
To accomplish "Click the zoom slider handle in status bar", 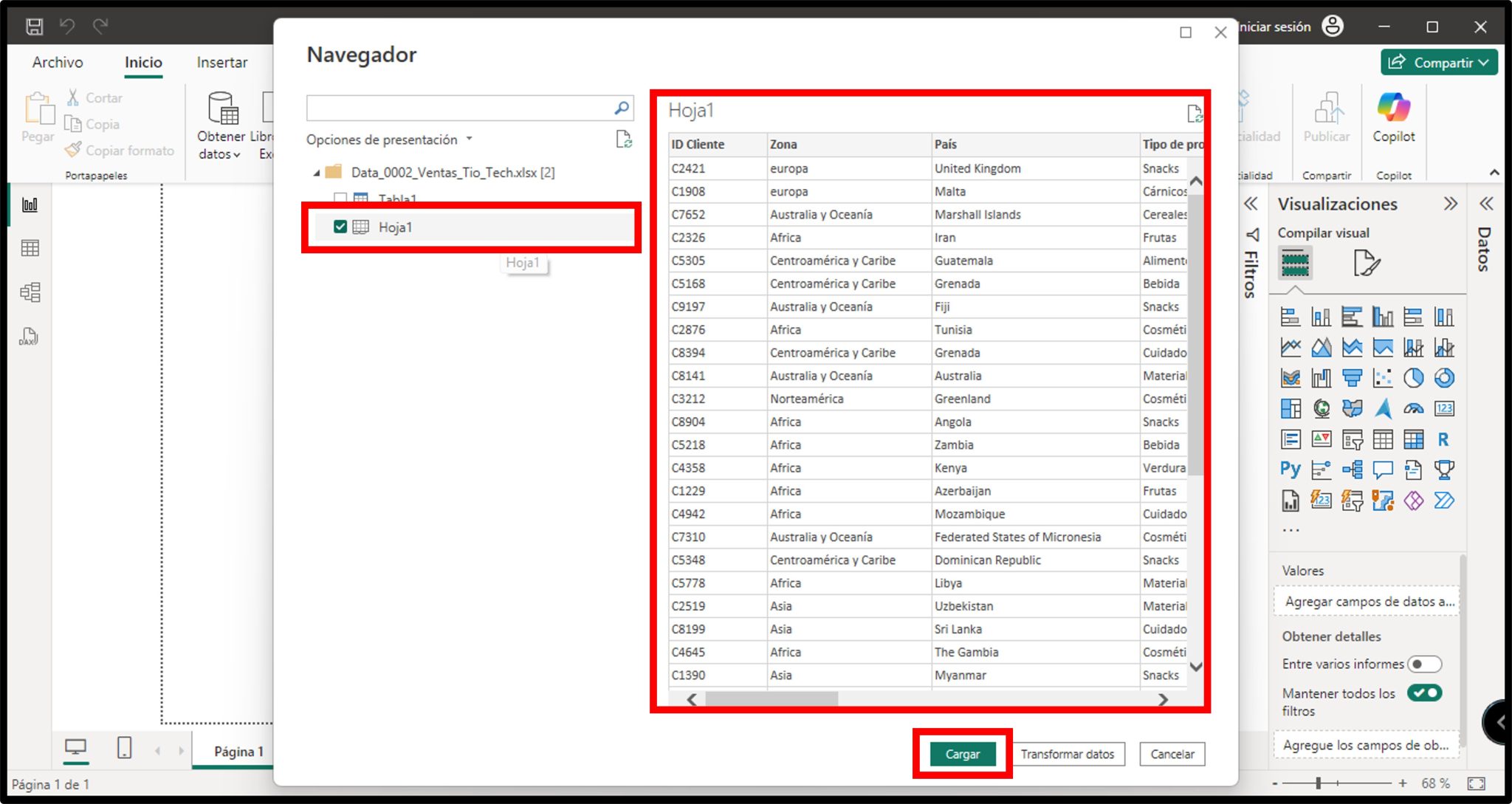I will tap(1319, 783).
